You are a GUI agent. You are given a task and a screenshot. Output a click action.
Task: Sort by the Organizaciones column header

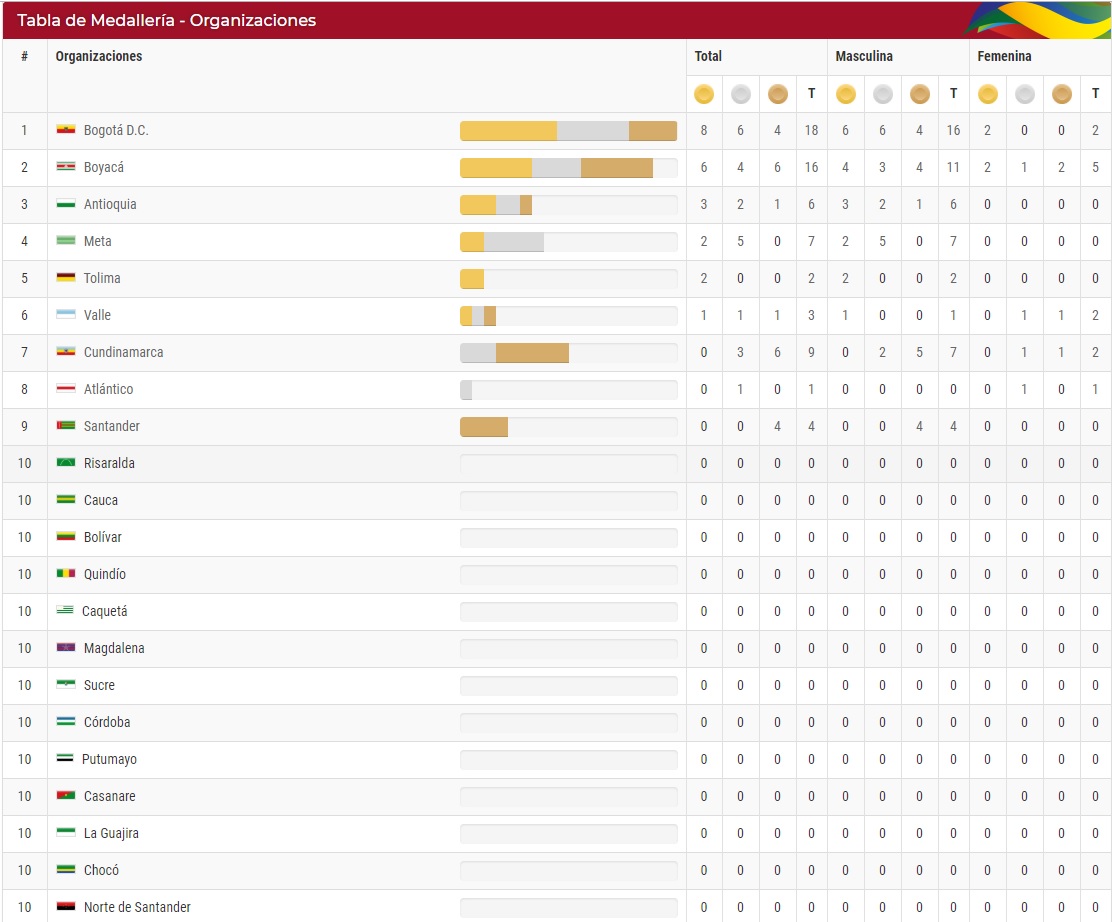[99, 57]
